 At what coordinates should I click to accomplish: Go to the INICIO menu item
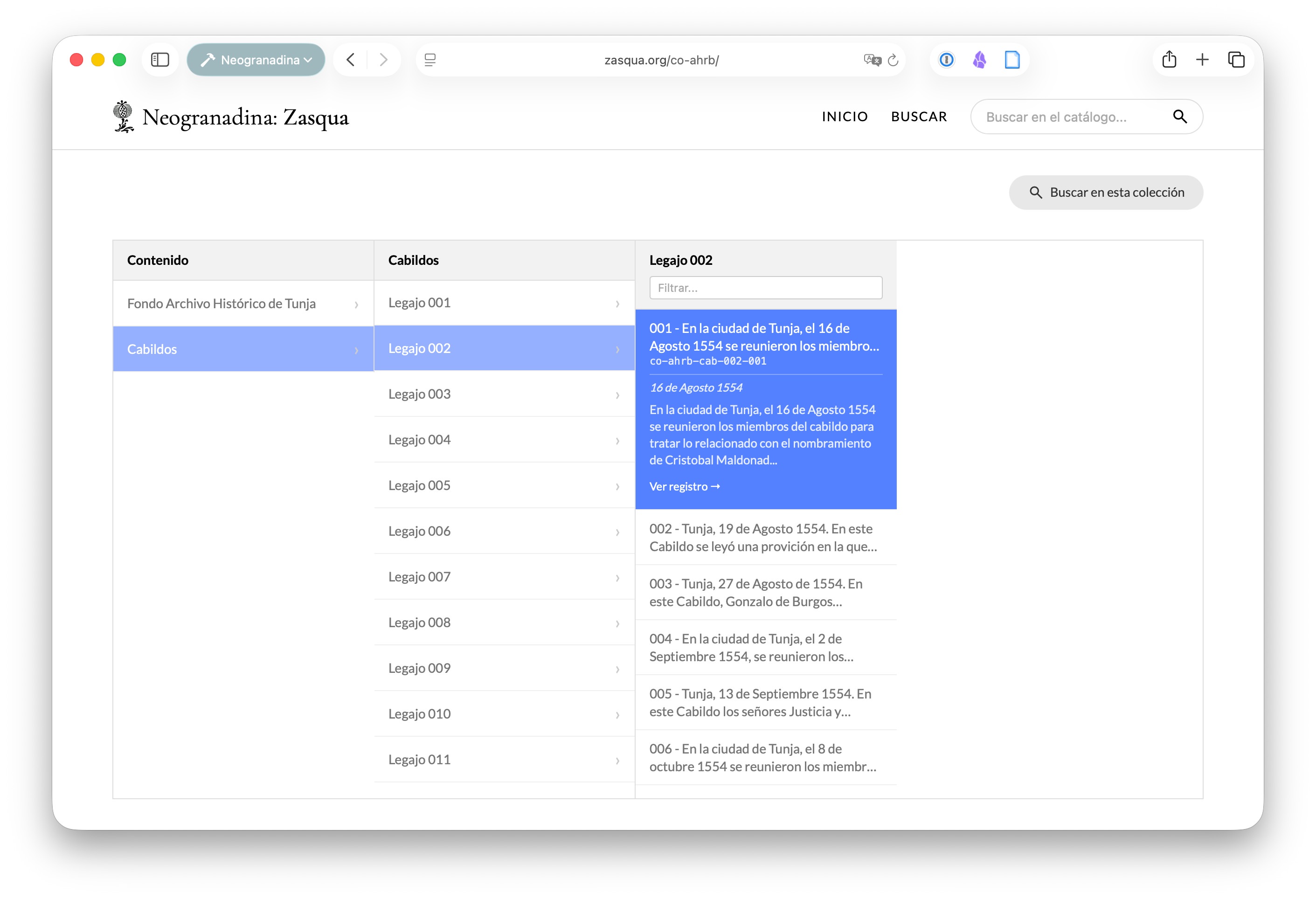click(x=844, y=117)
